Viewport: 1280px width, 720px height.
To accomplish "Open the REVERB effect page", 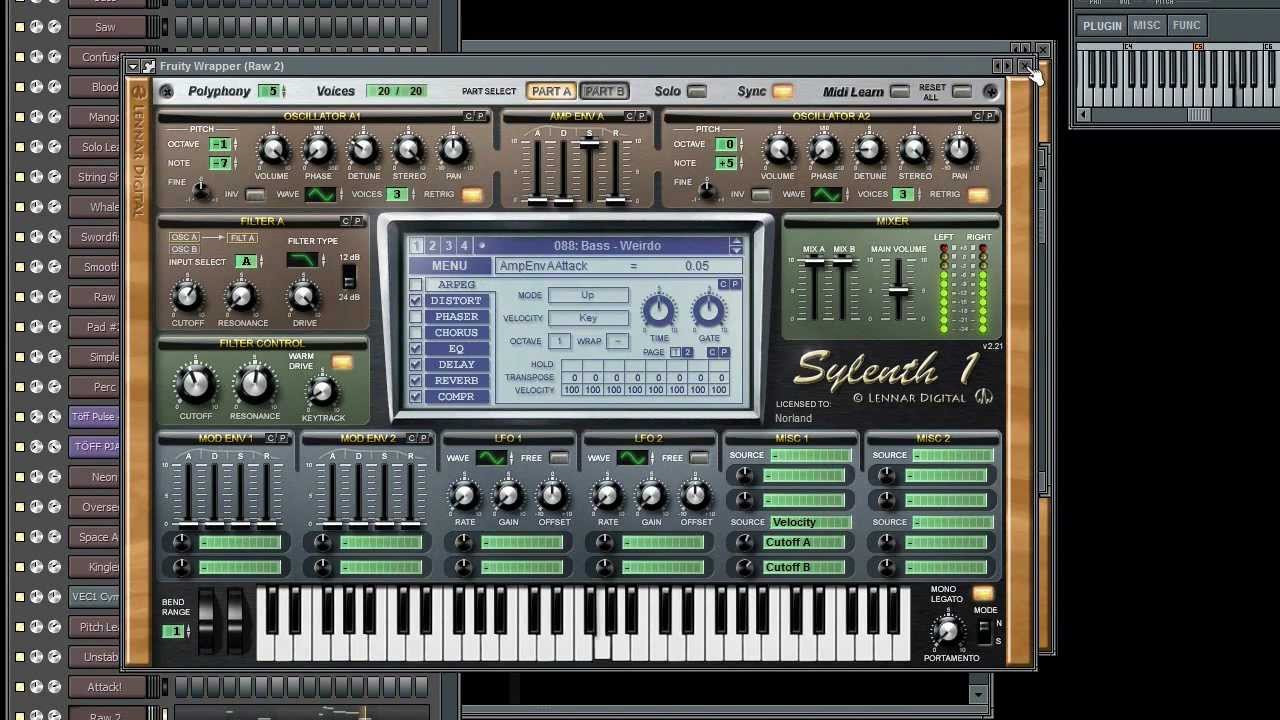I will 456,381.
